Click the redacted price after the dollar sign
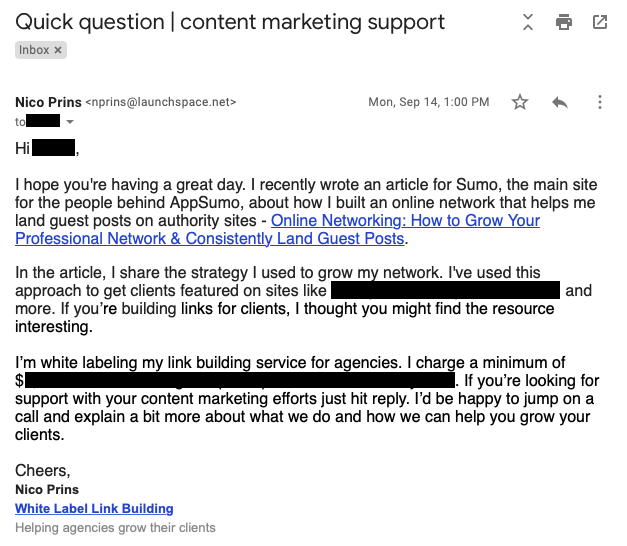 click(x=240, y=380)
